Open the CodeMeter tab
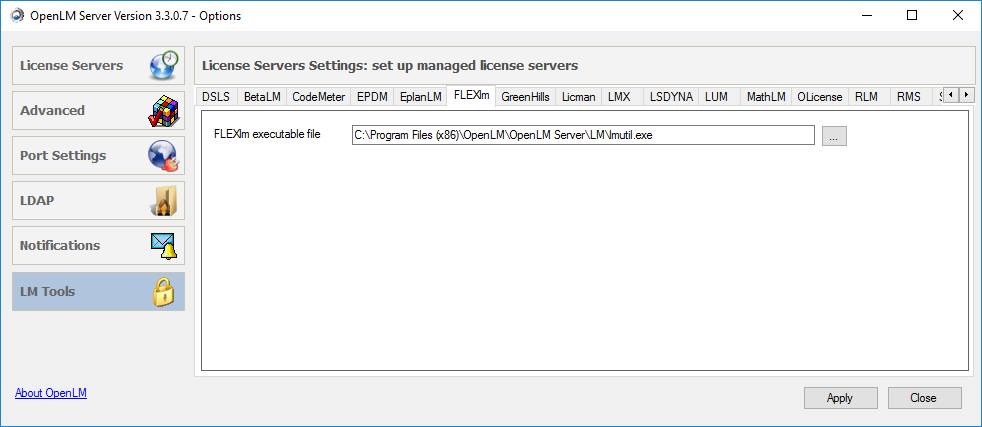Screen dimensions: 982x427 [319, 97]
